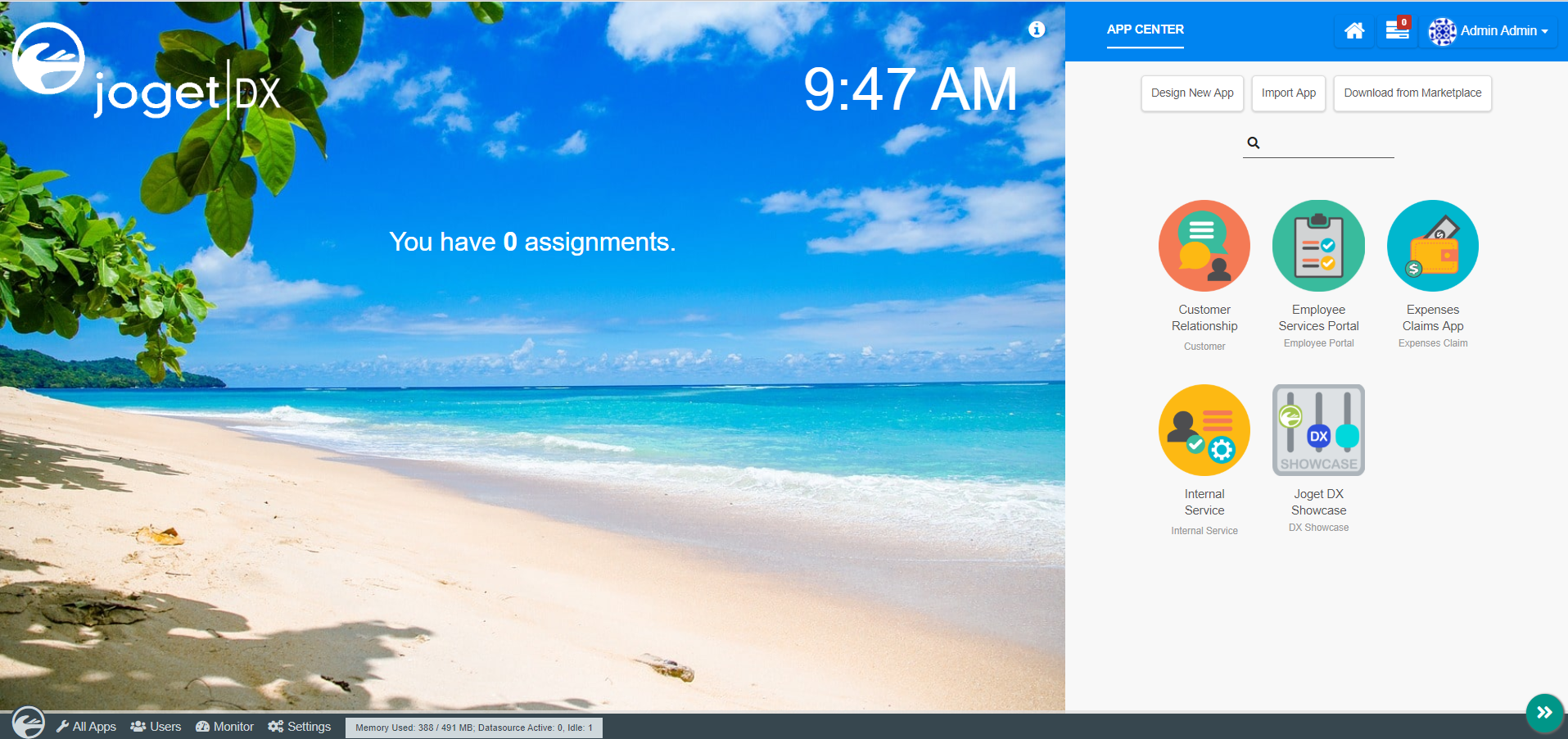1568x739 pixels.
Task: Open the Expenses Claims App icon
Action: pyautogui.click(x=1432, y=246)
